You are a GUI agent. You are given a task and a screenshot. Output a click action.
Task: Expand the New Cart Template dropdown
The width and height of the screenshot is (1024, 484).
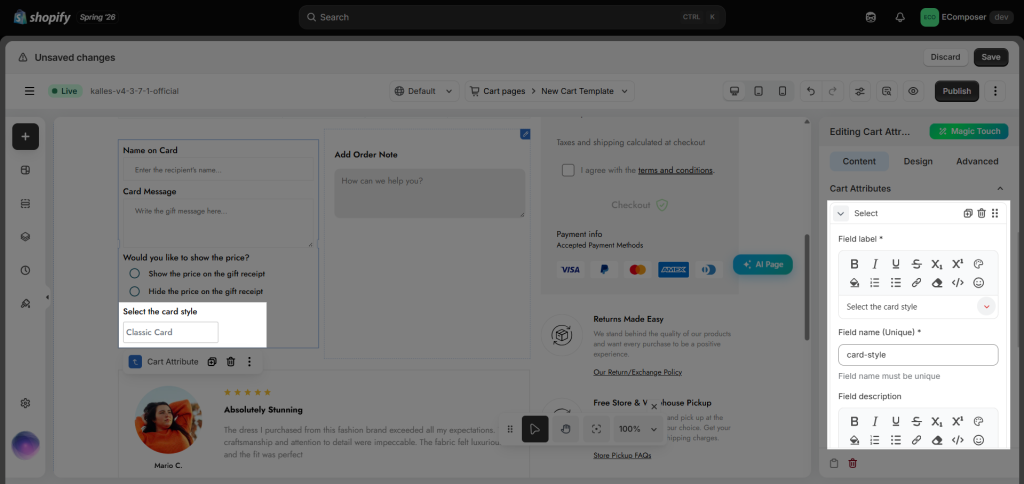(585, 91)
